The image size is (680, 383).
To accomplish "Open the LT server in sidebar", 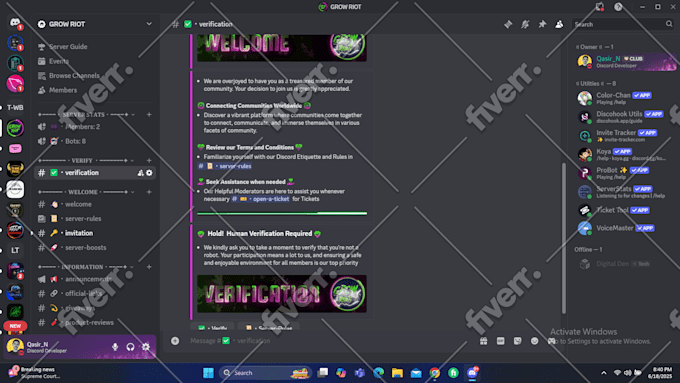I will (15, 250).
